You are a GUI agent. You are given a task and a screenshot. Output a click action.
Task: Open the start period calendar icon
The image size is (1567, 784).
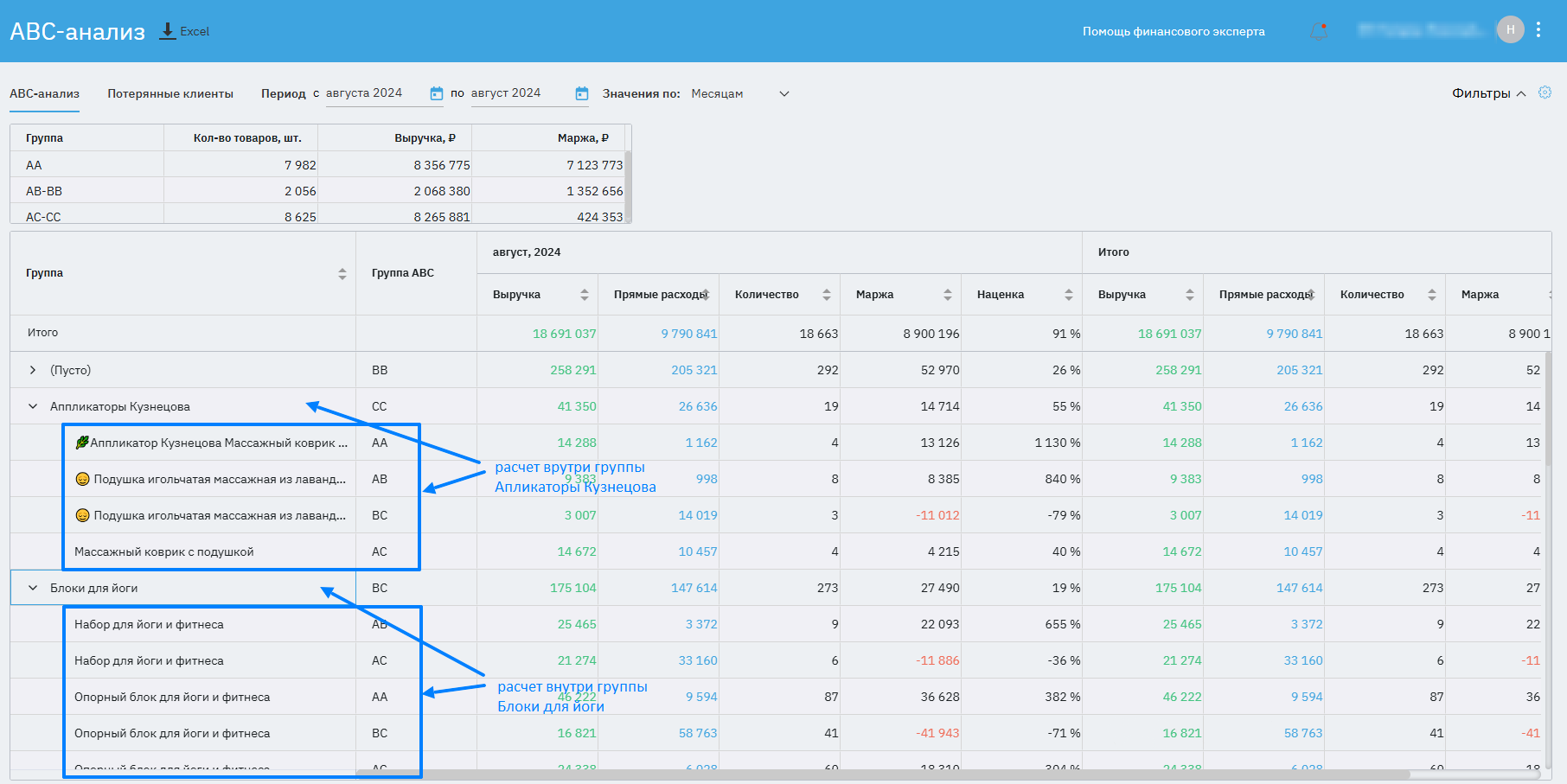pyautogui.click(x=437, y=93)
